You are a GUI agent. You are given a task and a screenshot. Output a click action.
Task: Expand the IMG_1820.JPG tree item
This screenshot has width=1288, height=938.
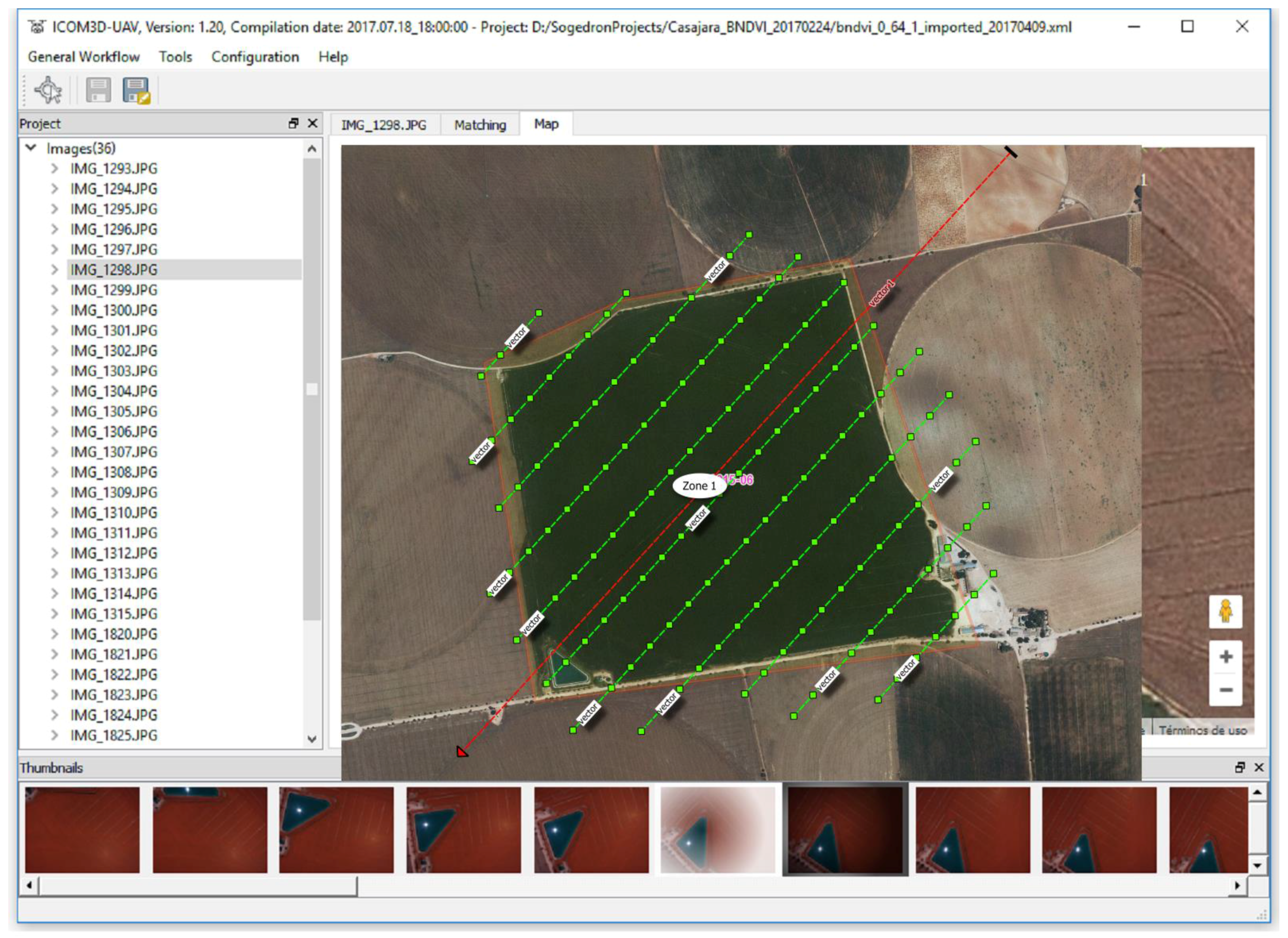coord(55,634)
